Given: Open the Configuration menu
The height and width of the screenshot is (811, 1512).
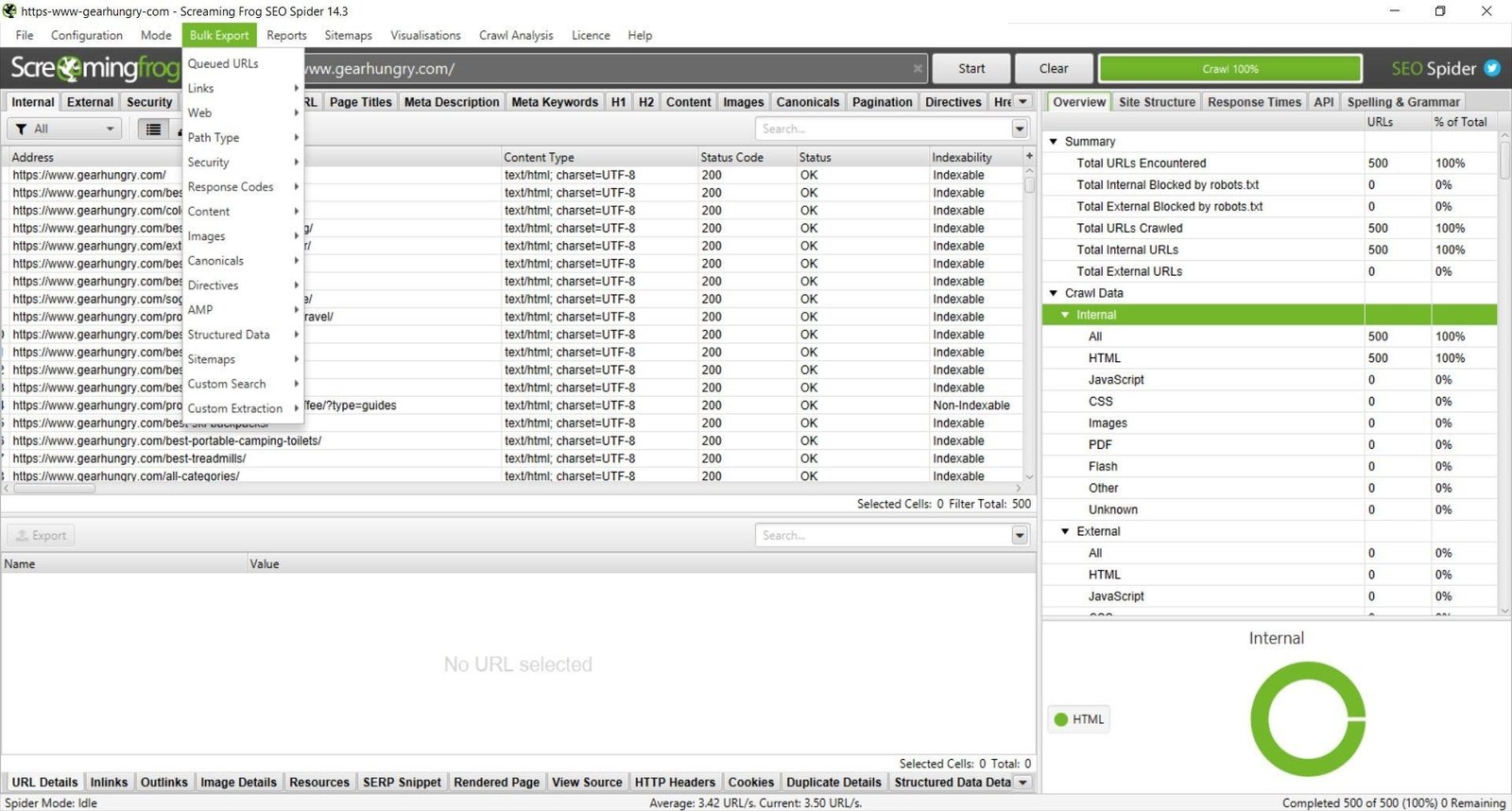Looking at the screenshot, I should click(87, 35).
